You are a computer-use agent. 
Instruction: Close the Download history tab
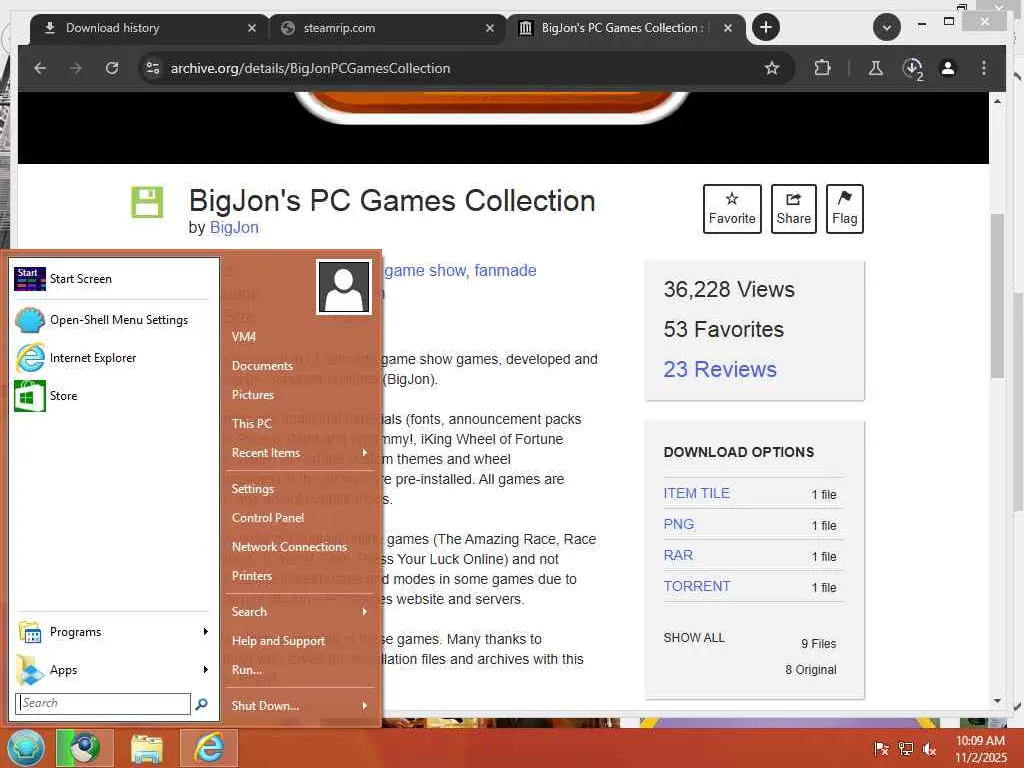251,28
